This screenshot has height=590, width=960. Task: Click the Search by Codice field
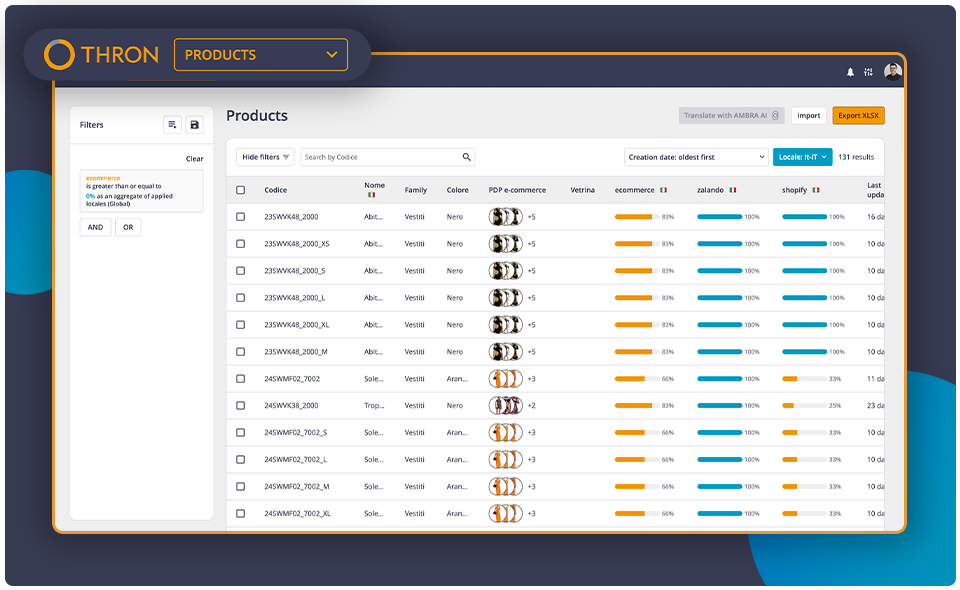pyautogui.click(x=380, y=157)
